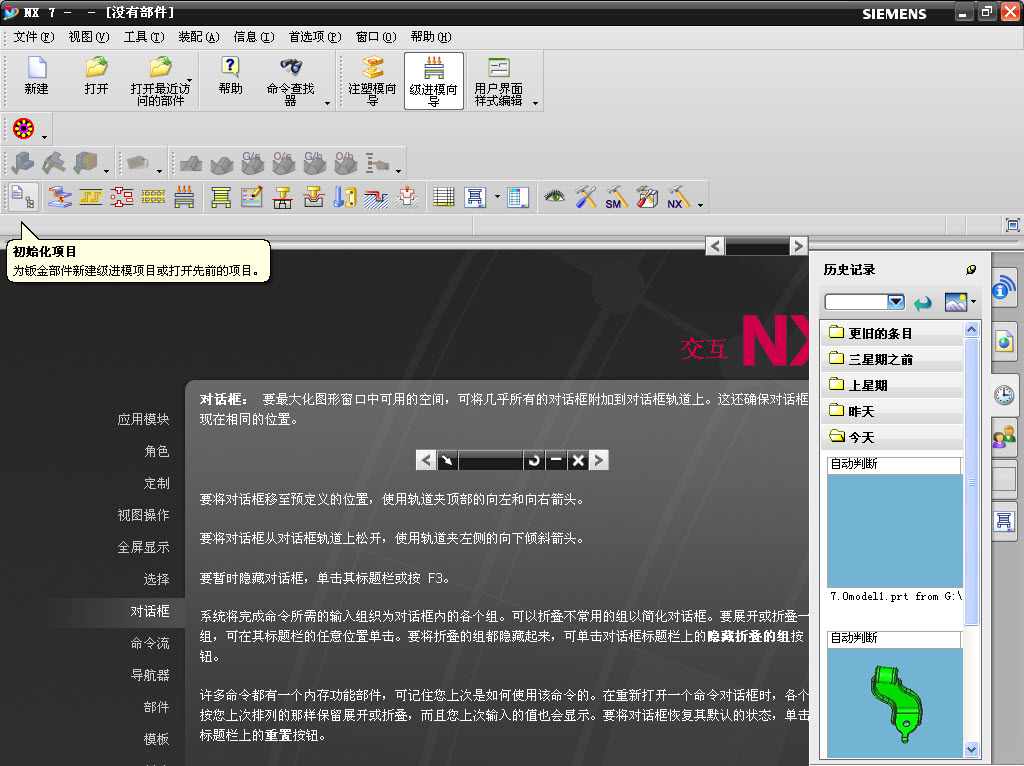Open the web page globe tab in the resource bar
Viewport: 1024px width, 766px height.
pos(1004,342)
